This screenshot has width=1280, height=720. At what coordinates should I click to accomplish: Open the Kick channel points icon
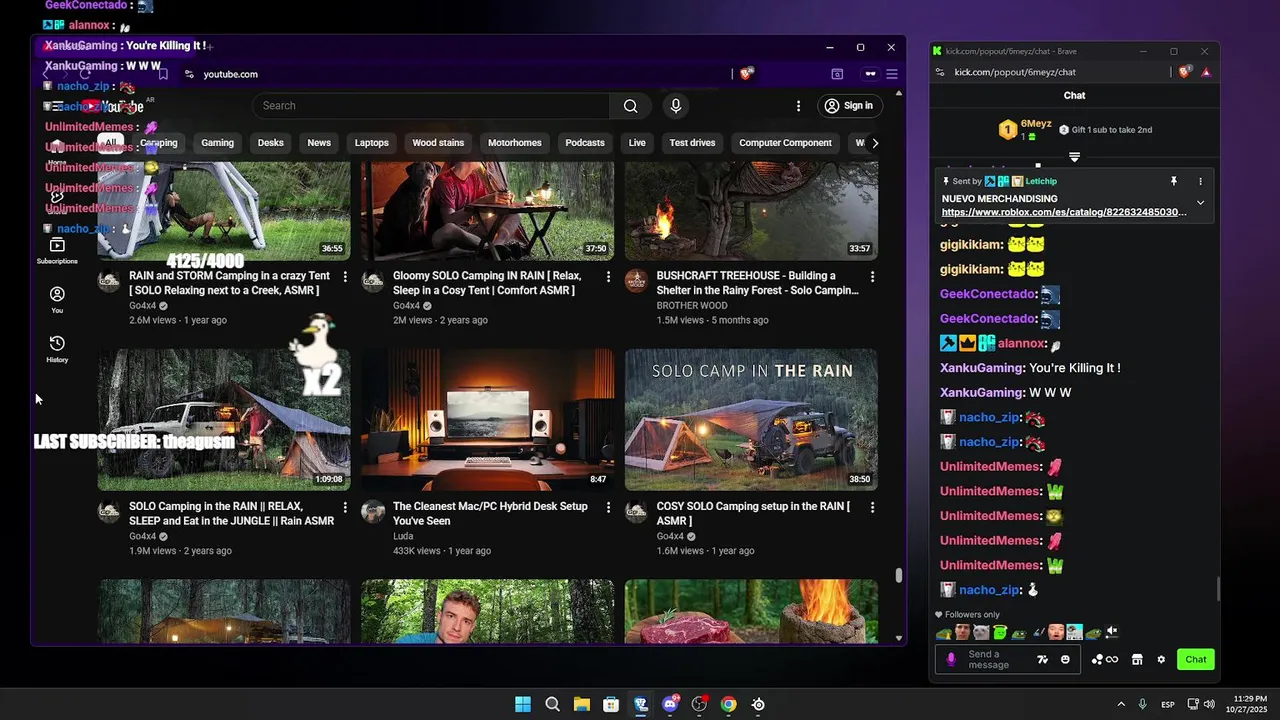(x=1104, y=659)
